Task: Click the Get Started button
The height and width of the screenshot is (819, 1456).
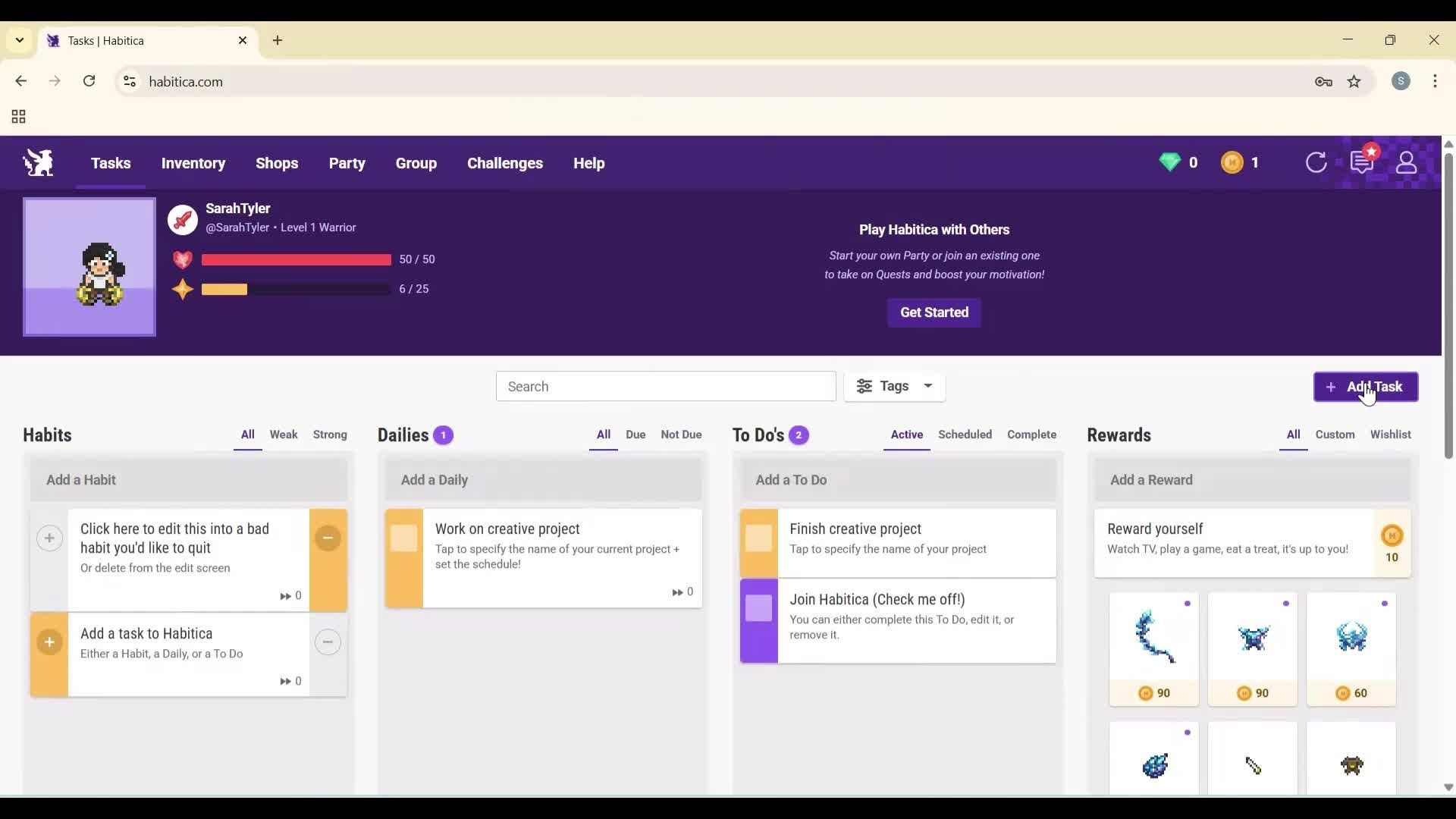Action: pos(934,312)
